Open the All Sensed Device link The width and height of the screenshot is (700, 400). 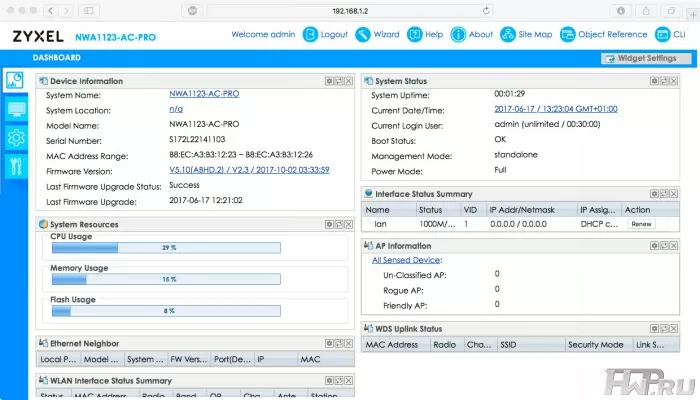coord(406,260)
